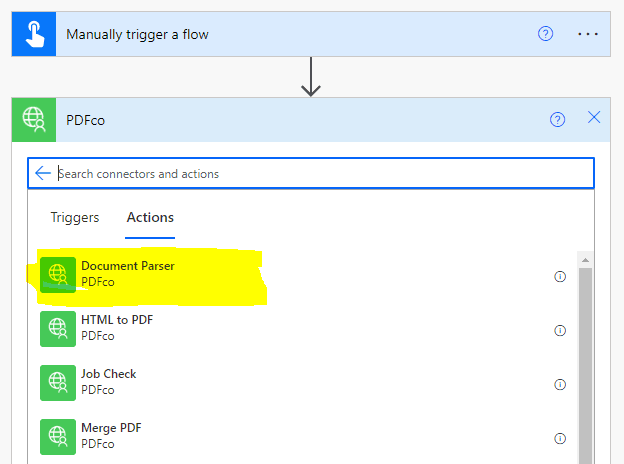Click the PDFco card title
Viewport: 624px width, 464px height.
86,120
